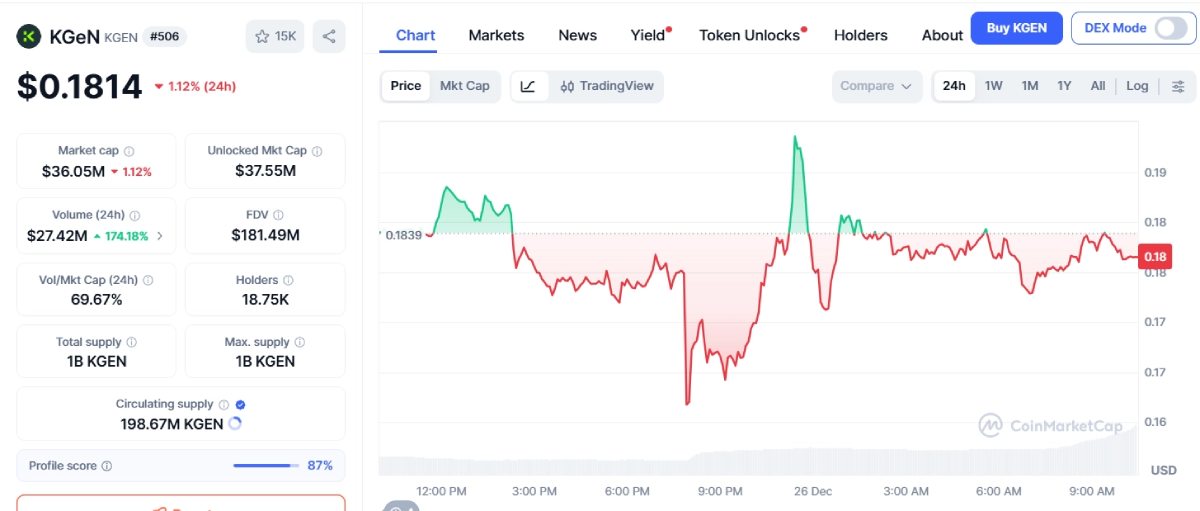The width and height of the screenshot is (1200, 511).
Task: Open chart settings sliders icon
Action: point(1178,86)
